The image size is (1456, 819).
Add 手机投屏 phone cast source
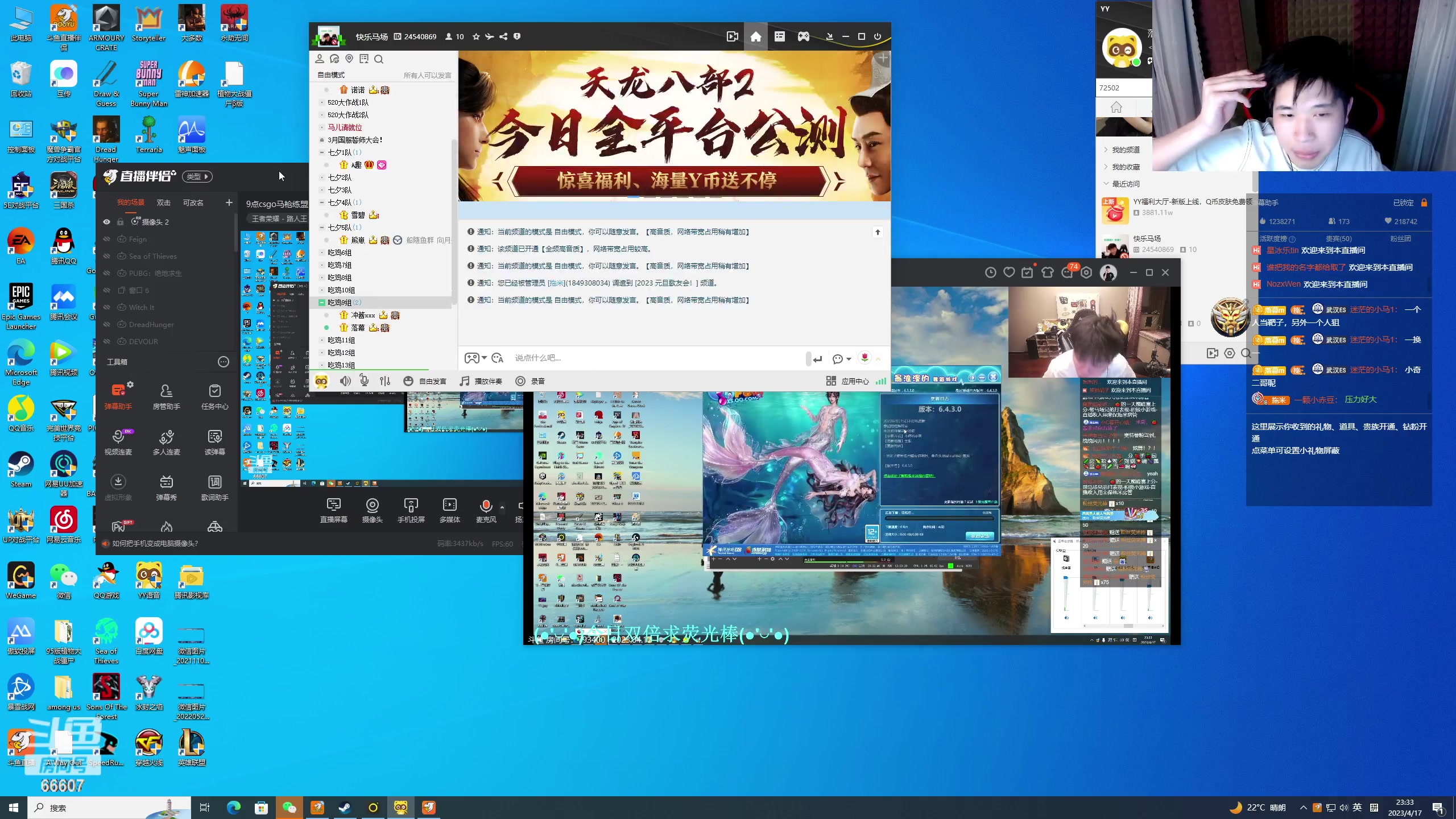click(411, 510)
